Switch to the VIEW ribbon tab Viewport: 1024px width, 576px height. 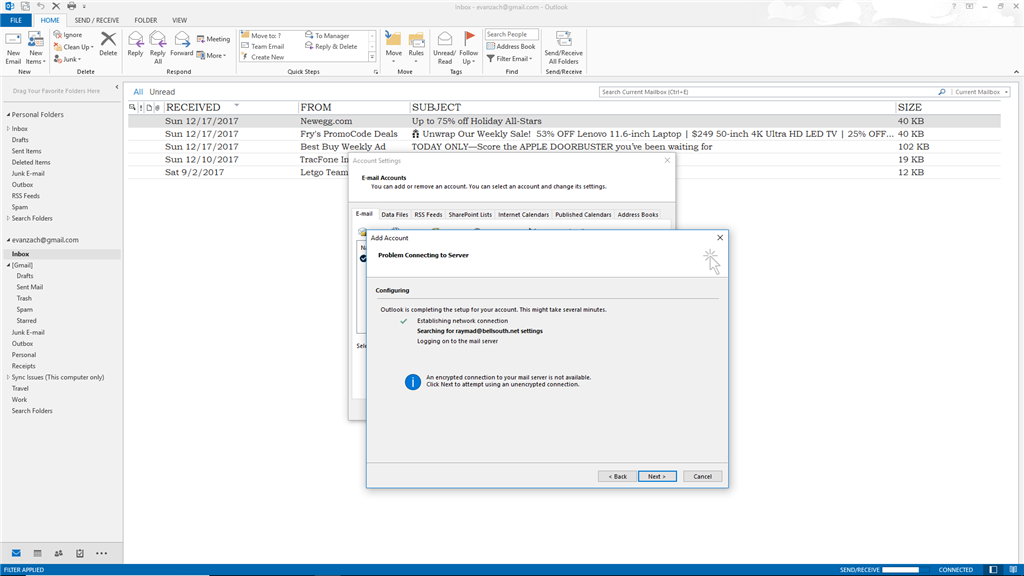[180, 20]
